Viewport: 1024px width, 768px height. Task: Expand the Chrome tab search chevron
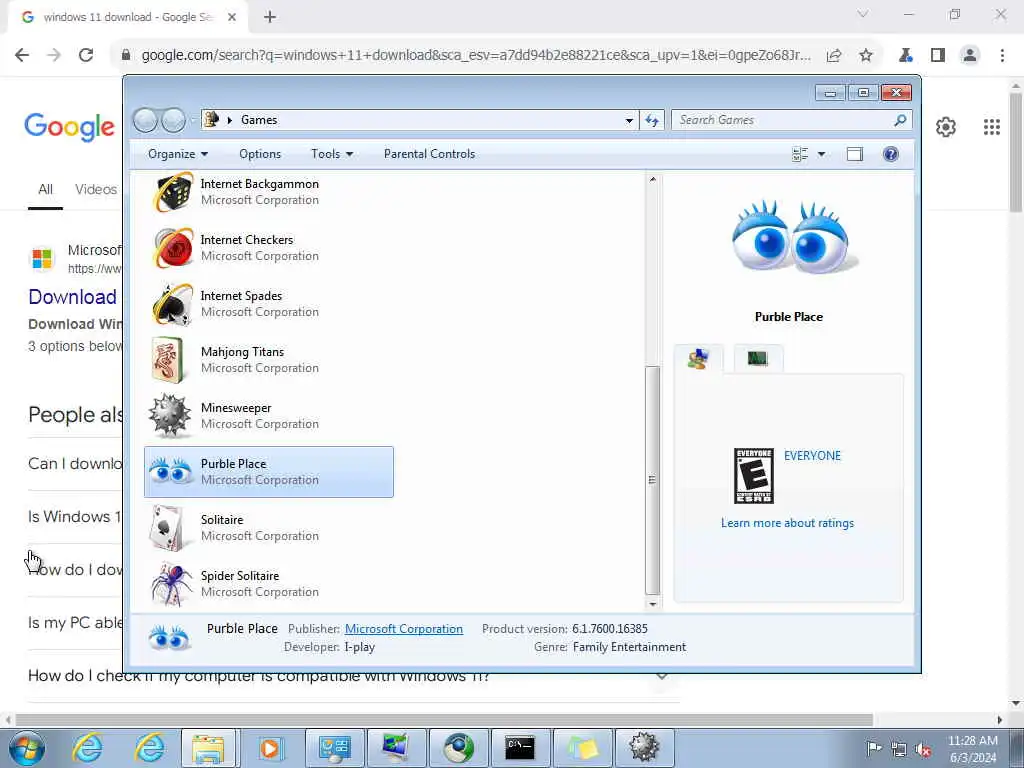[863, 14]
